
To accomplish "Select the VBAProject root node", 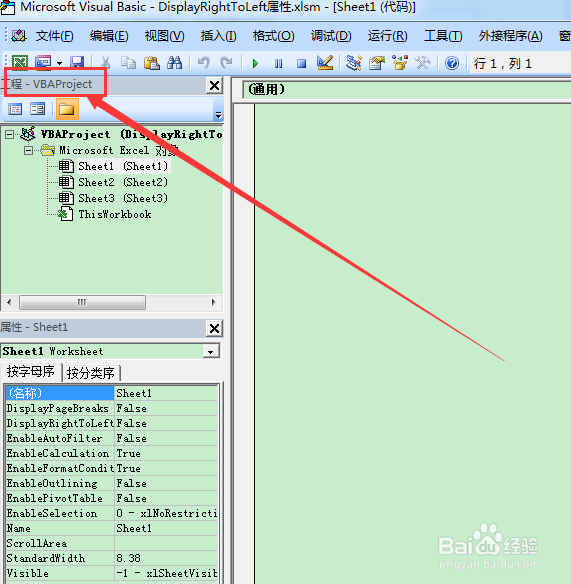I will 131,134.
